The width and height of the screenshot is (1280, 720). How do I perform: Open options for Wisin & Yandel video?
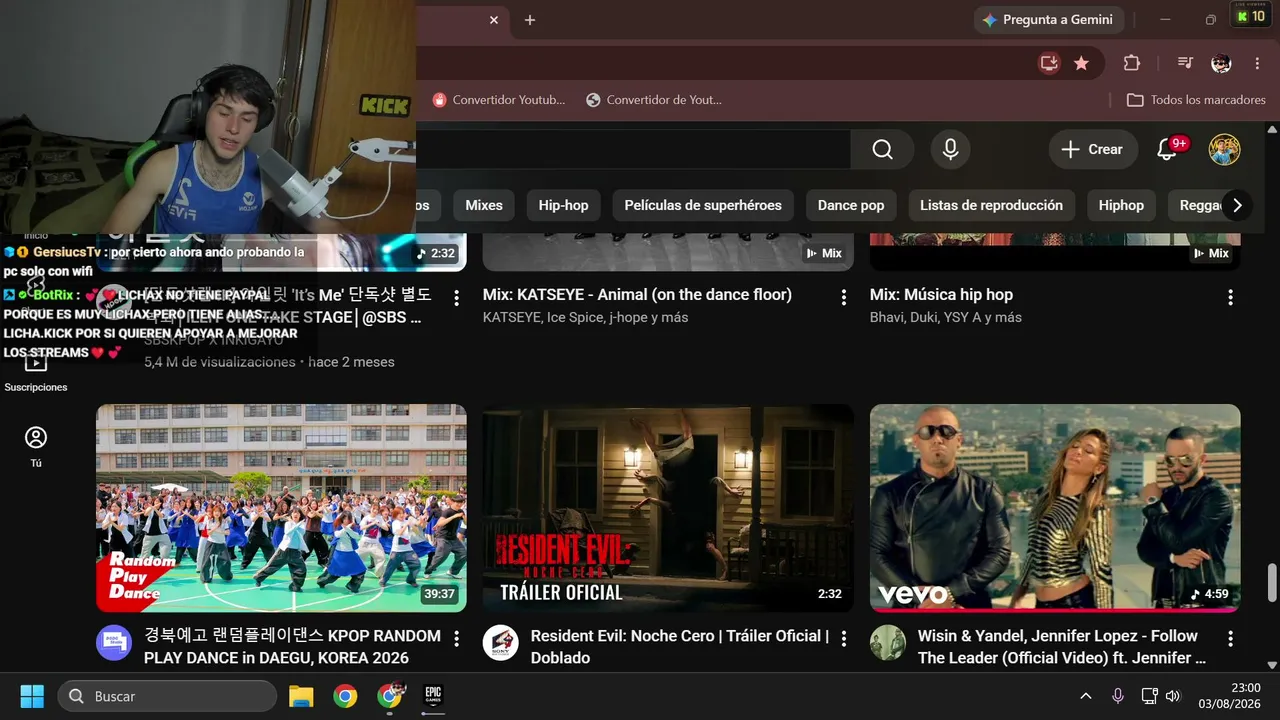(1230, 638)
